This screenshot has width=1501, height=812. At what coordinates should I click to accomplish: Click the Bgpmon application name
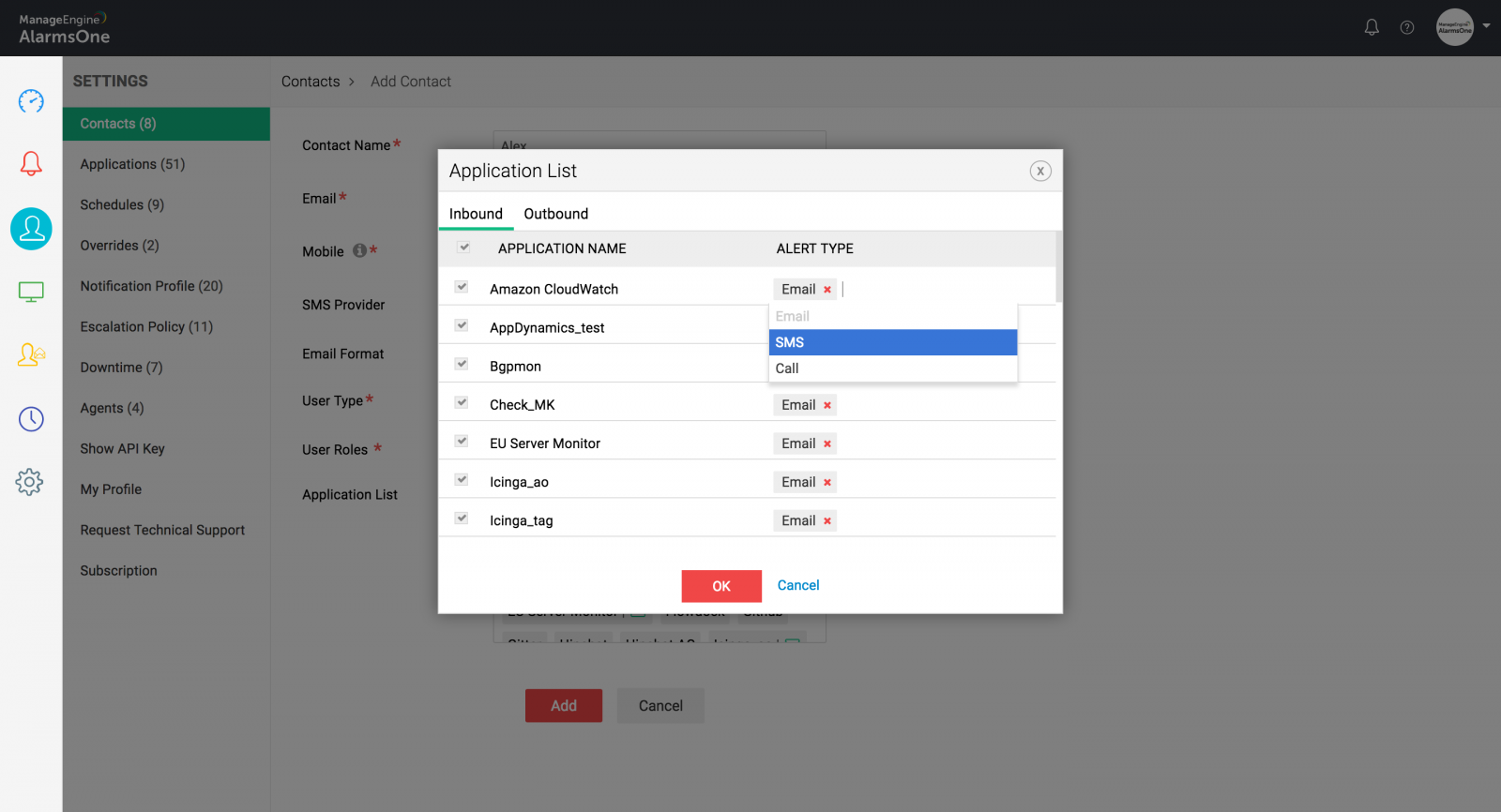click(x=515, y=367)
